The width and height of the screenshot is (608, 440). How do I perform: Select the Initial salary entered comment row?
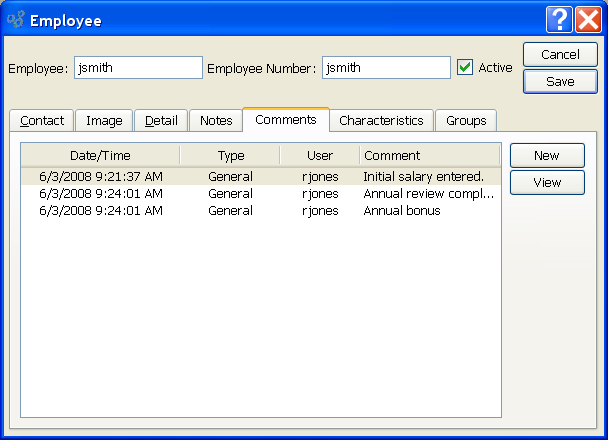click(260, 176)
